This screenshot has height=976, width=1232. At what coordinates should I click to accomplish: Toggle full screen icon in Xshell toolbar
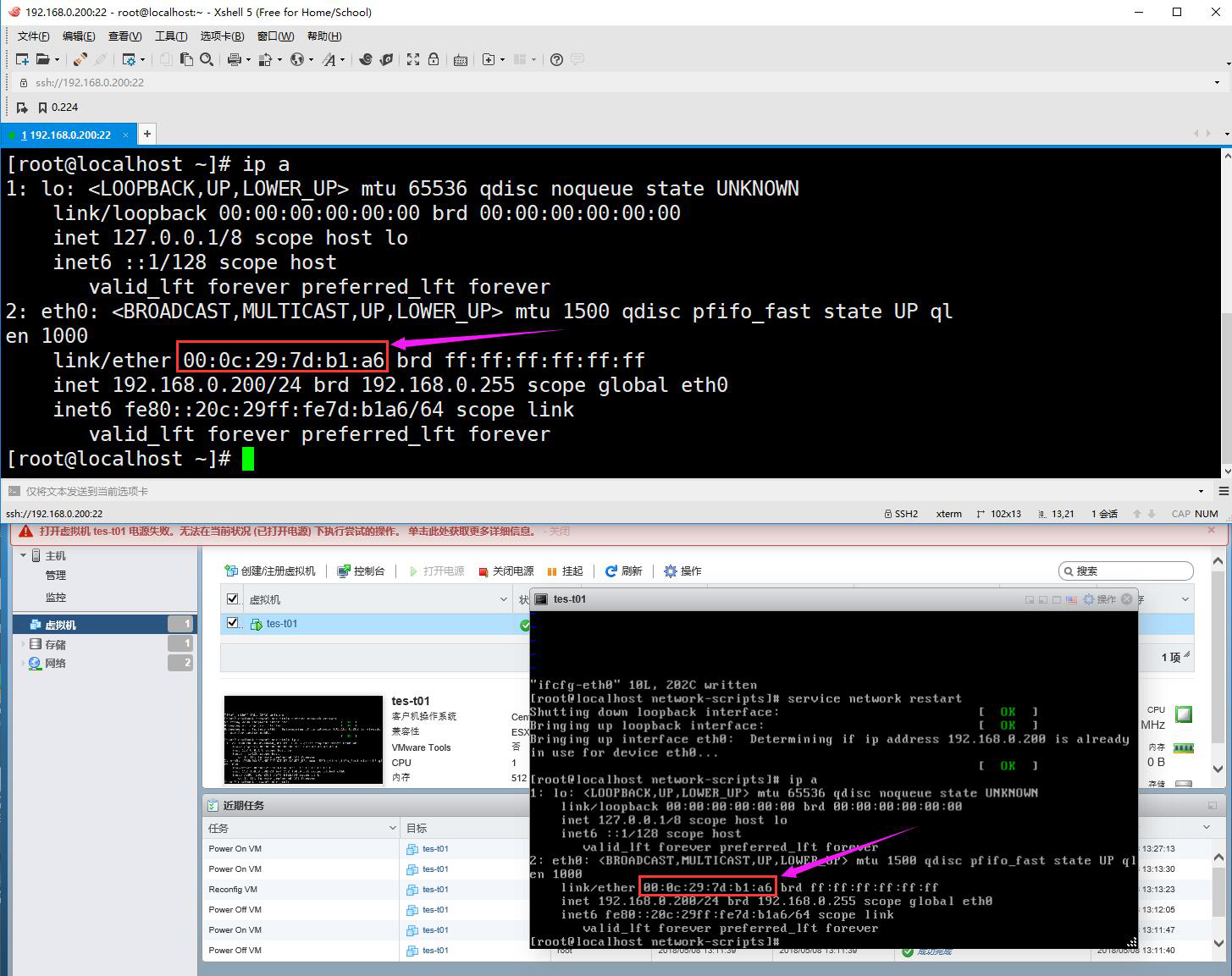413,59
